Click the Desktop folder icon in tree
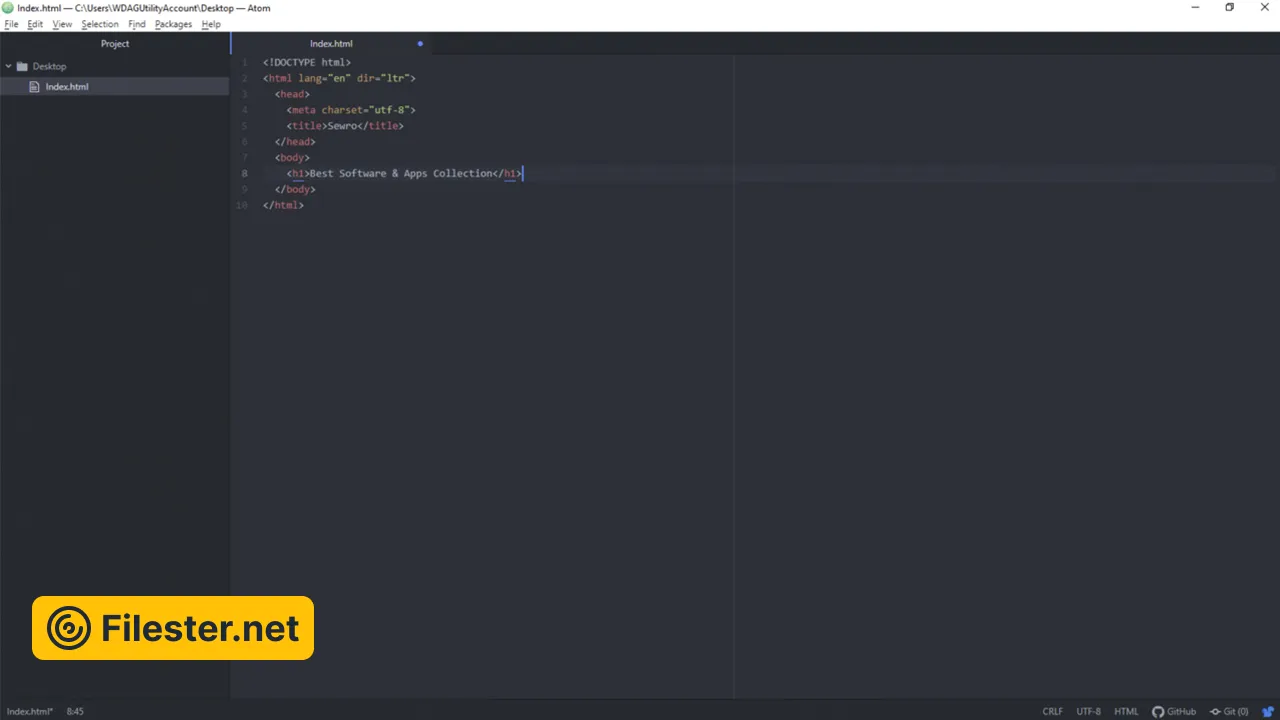Viewport: 1280px width, 720px height. 22,67
